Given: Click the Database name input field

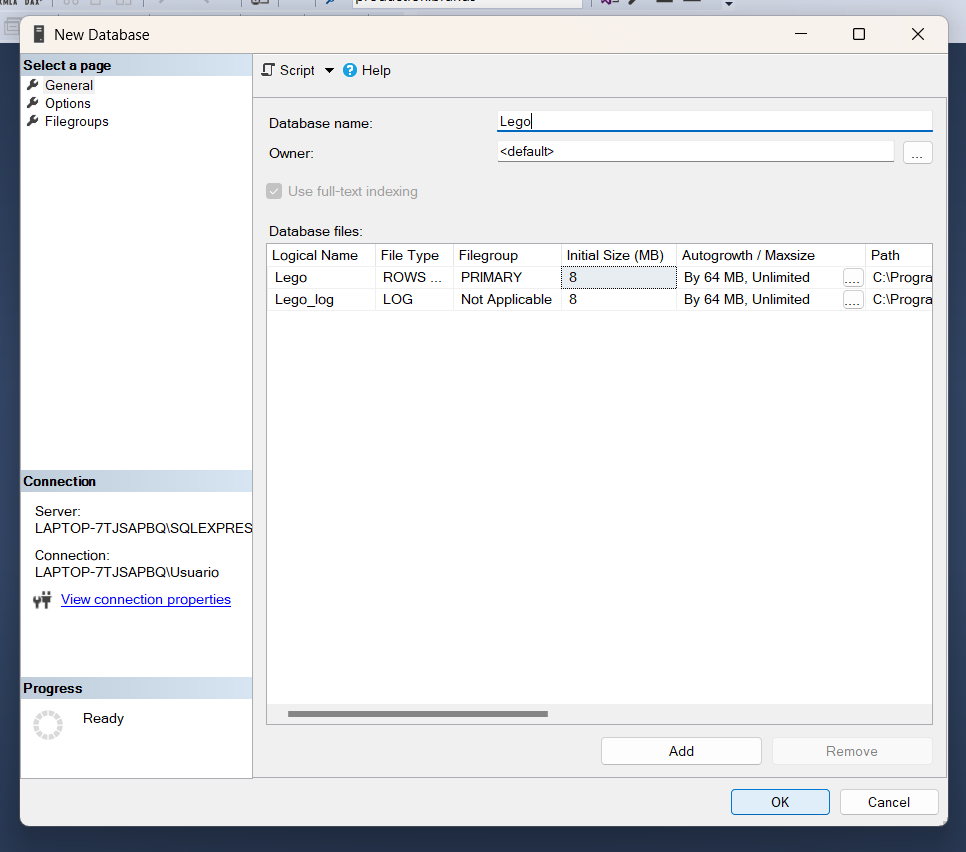Looking at the screenshot, I should [714, 122].
